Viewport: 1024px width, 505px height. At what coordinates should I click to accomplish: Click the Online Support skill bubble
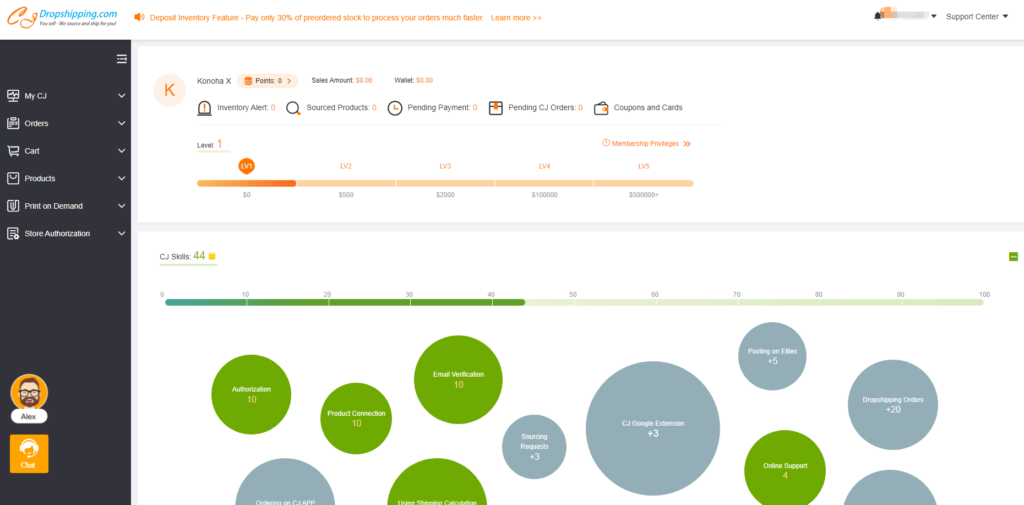click(x=785, y=470)
